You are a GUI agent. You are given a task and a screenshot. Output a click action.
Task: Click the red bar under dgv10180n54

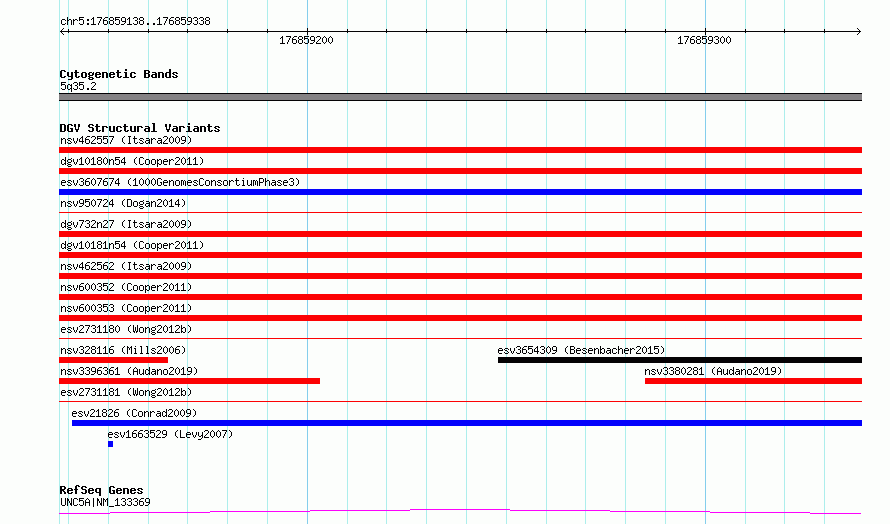(460, 171)
